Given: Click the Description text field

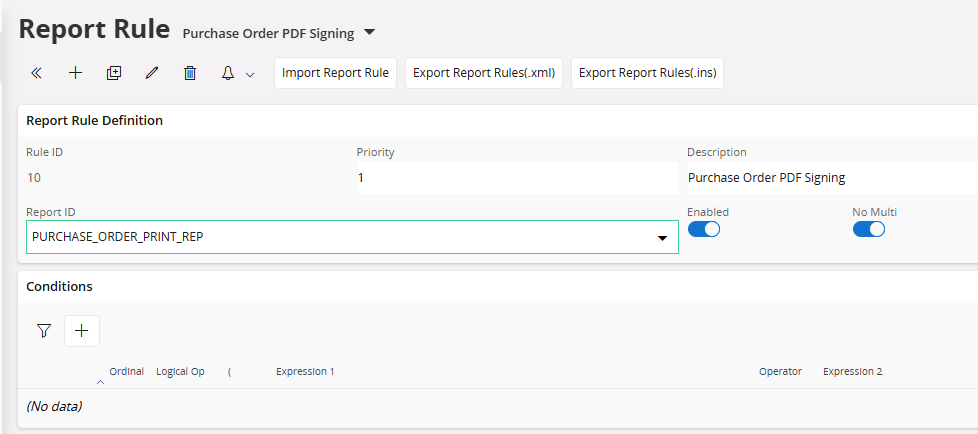Looking at the screenshot, I should [x=830, y=178].
